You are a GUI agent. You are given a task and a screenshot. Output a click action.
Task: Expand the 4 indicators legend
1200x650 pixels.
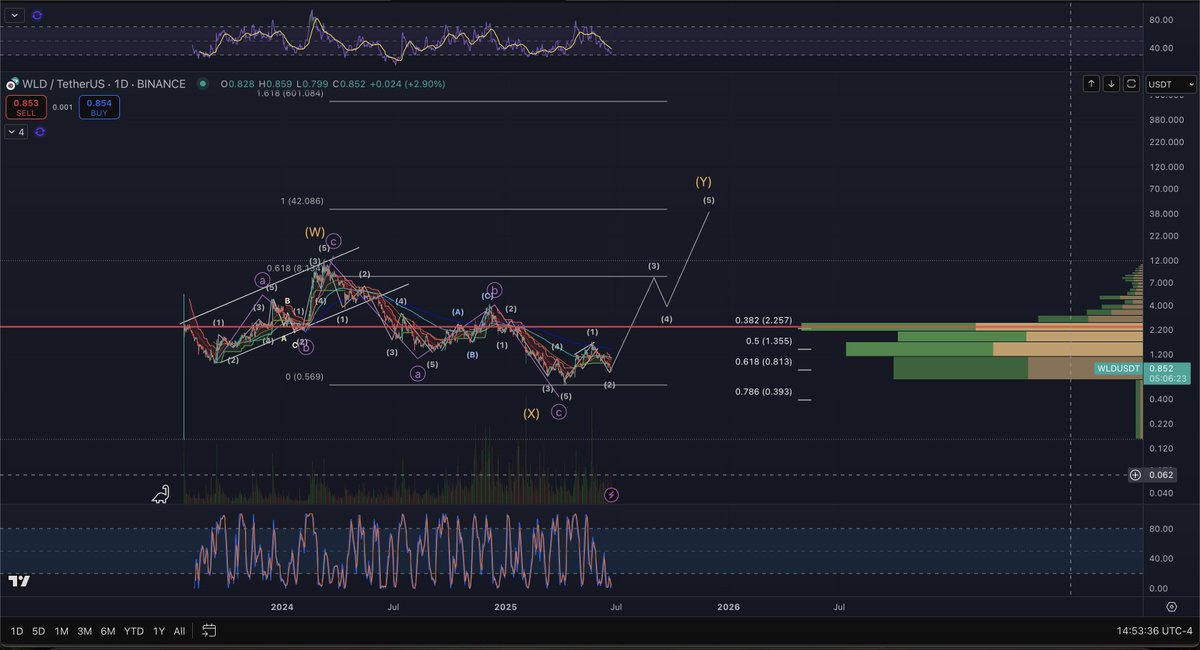click(17, 132)
